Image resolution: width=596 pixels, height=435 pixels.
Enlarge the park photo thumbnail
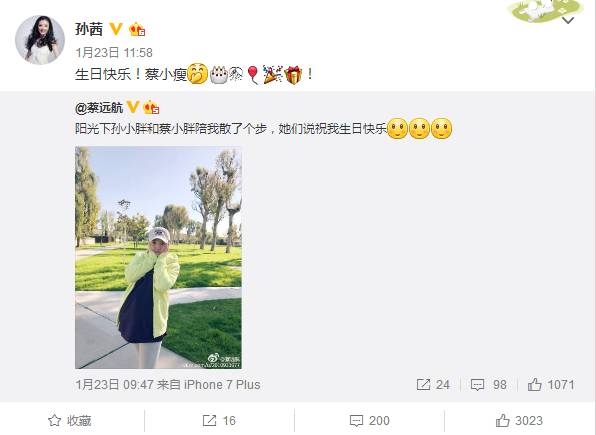(159, 257)
